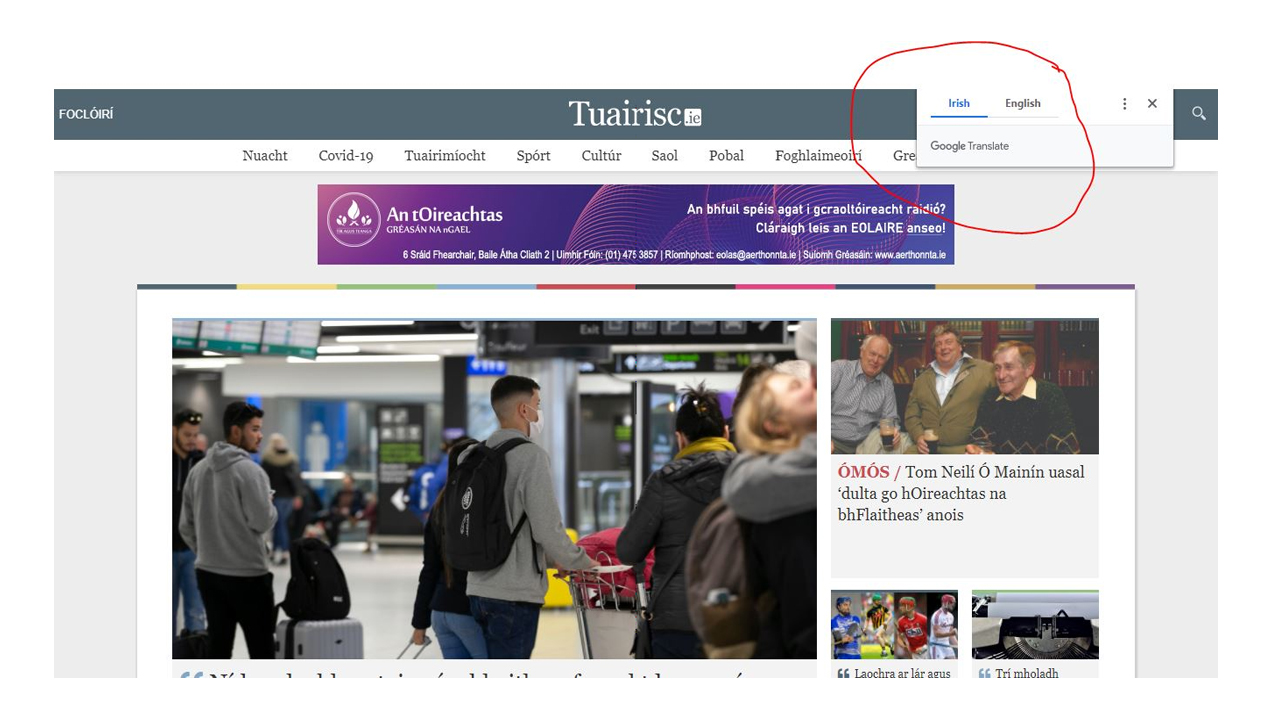This screenshot has height=720, width=1280.
Task: Open the Covid-19 menu item
Action: click(346, 156)
